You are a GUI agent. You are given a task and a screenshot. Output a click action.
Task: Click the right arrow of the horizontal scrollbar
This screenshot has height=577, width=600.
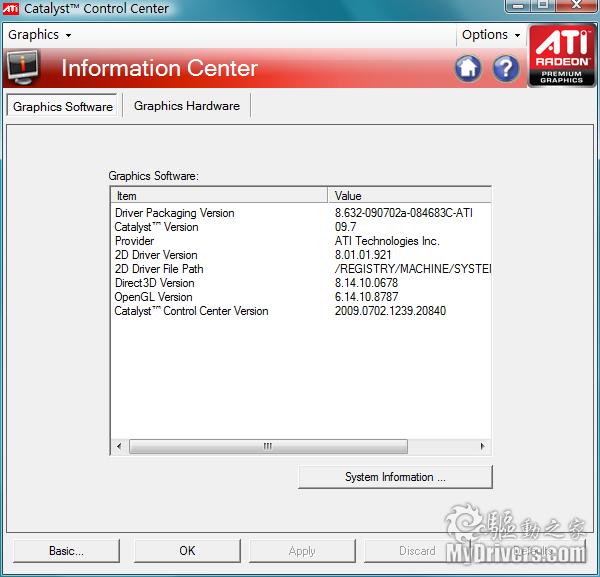[x=482, y=446]
